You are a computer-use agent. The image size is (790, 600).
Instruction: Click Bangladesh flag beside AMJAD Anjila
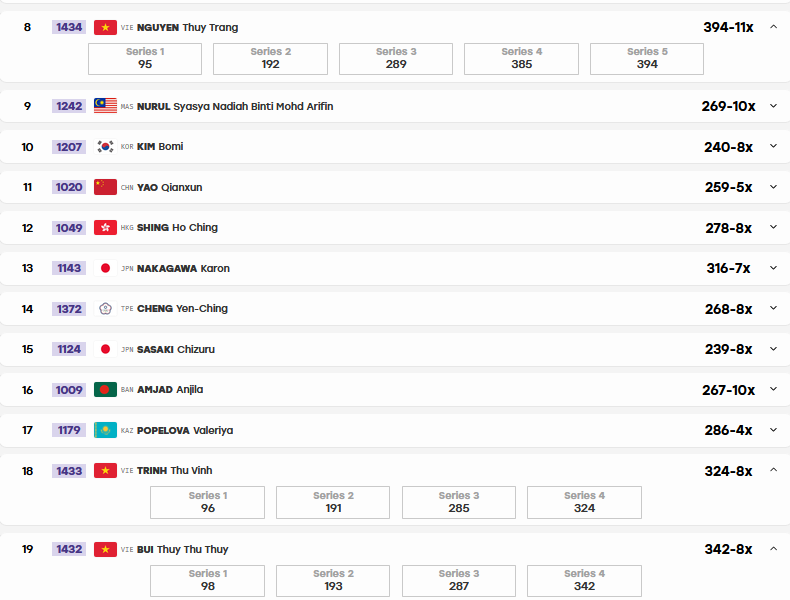(105, 389)
